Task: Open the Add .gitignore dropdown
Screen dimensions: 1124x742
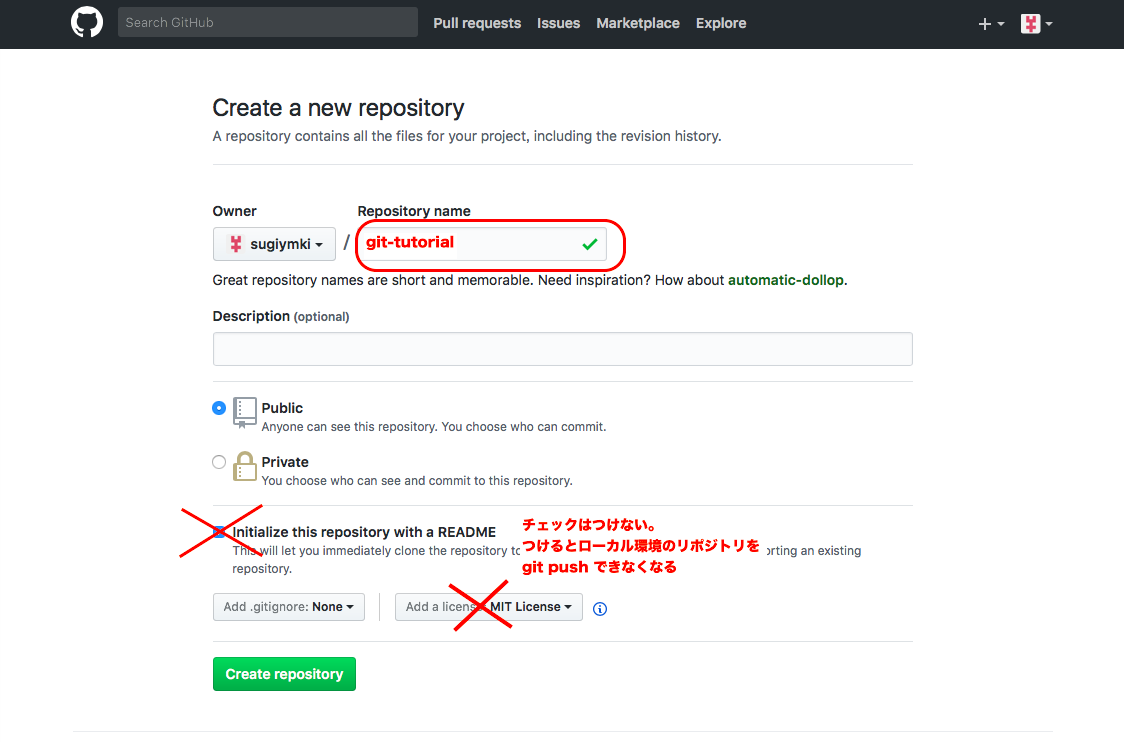Action: point(288,607)
